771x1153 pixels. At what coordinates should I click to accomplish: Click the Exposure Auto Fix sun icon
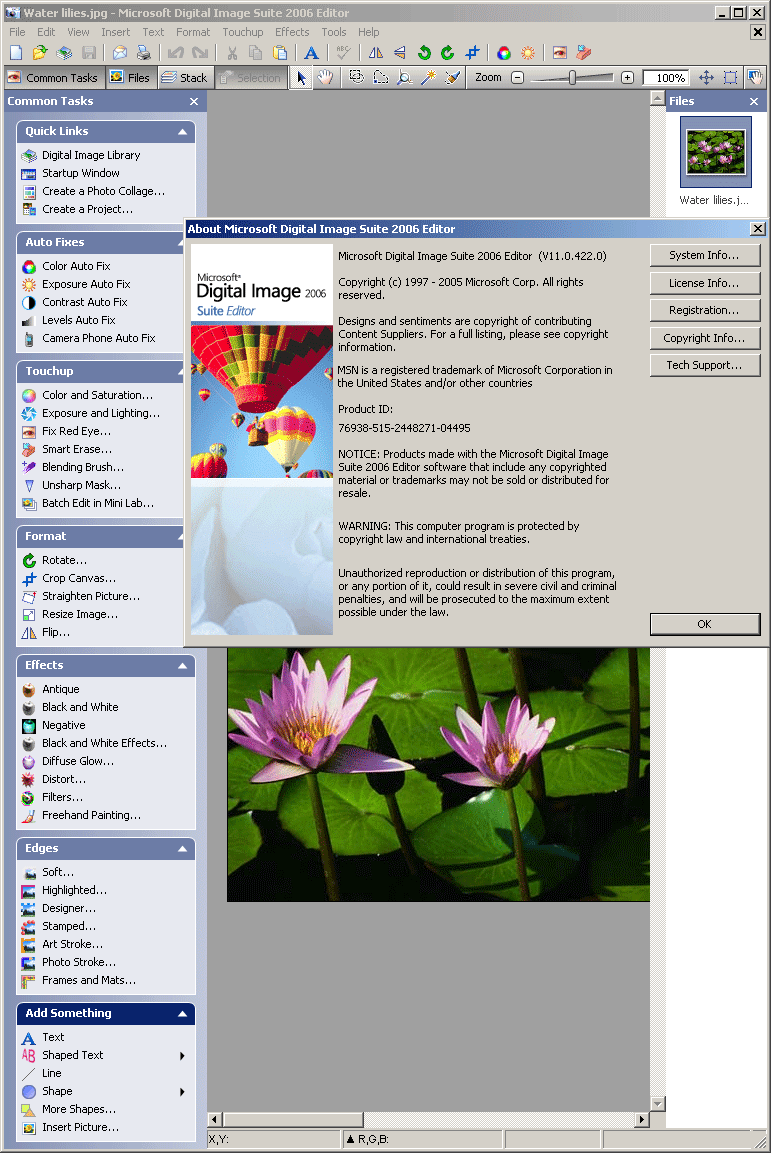(528, 53)
